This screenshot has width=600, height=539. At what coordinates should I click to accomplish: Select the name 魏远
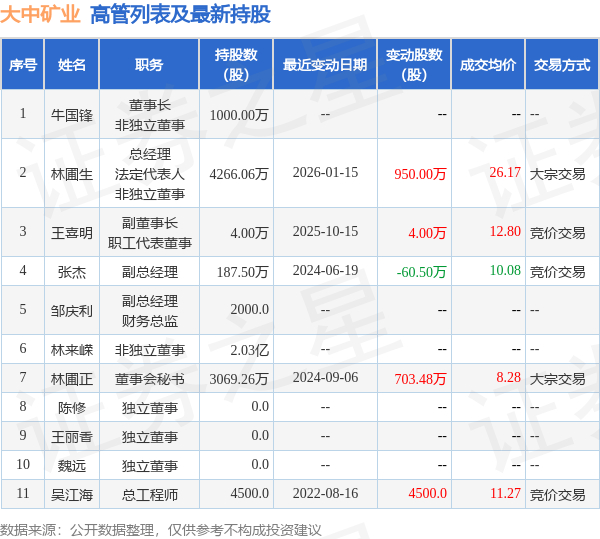72,466
